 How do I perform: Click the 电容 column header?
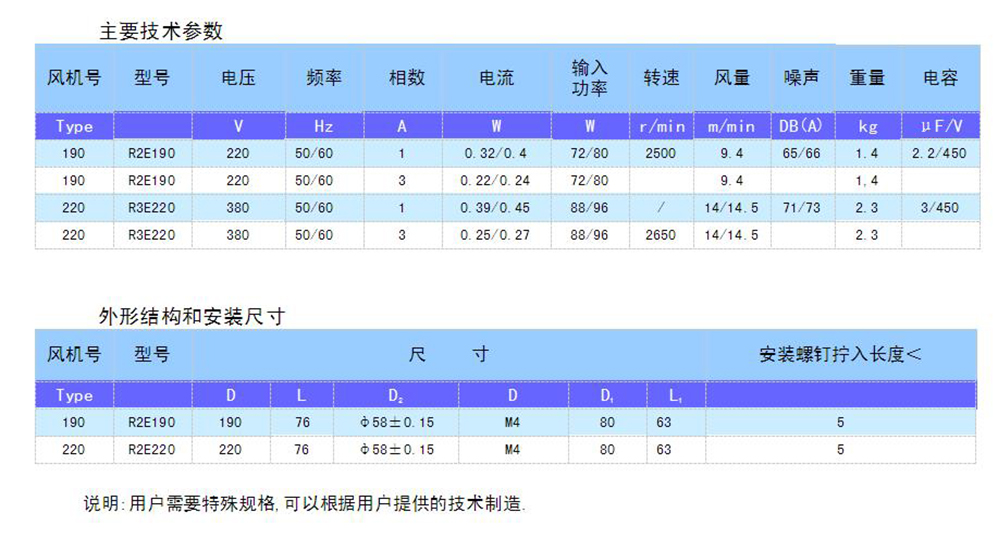click(x=939, y=78)
